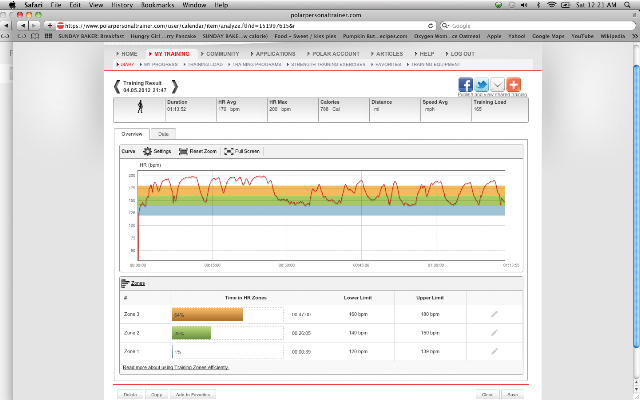Click the email share envelope icon

pos(497,85)
